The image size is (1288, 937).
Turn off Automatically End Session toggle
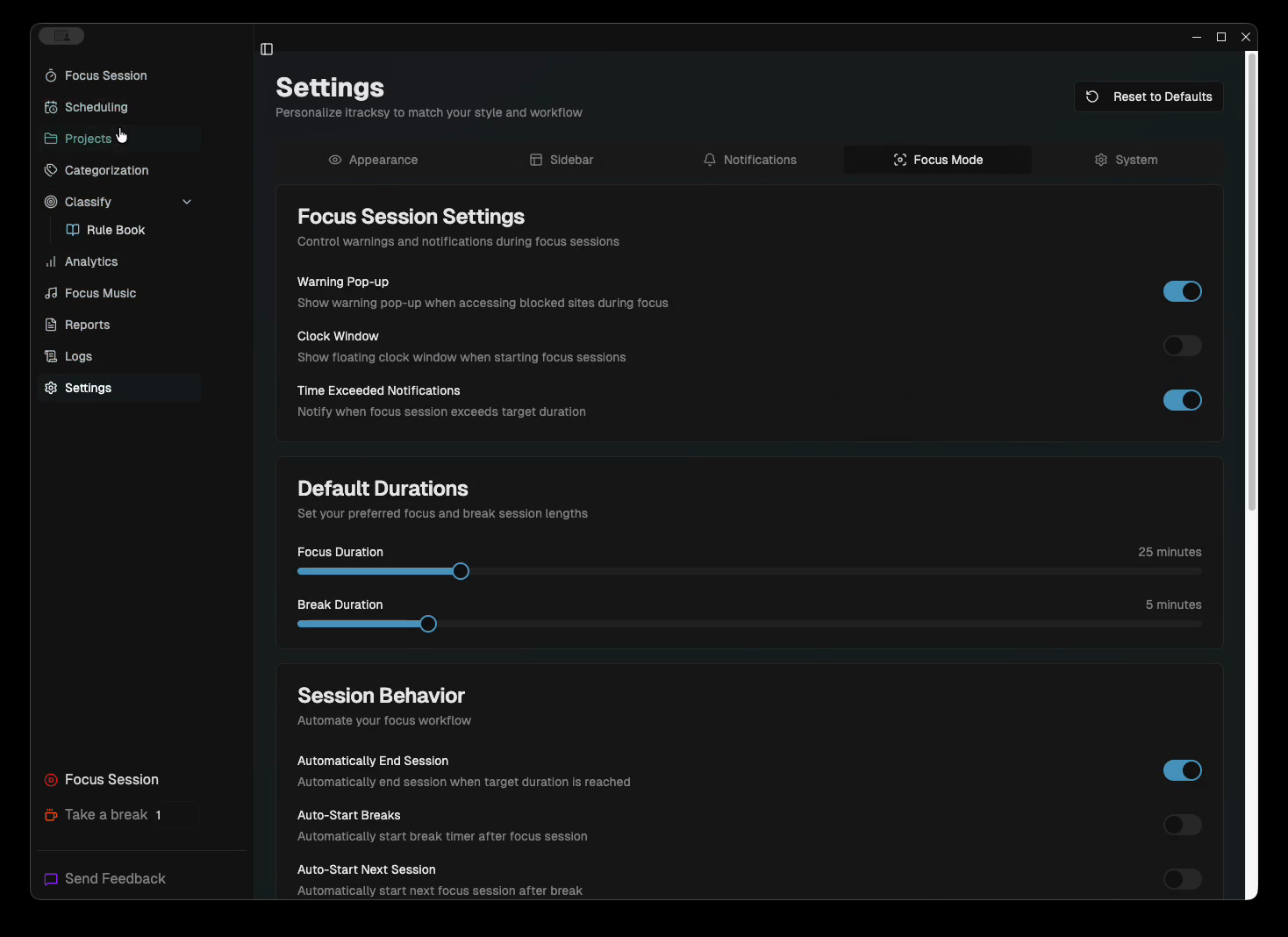tap(1182, 770)
